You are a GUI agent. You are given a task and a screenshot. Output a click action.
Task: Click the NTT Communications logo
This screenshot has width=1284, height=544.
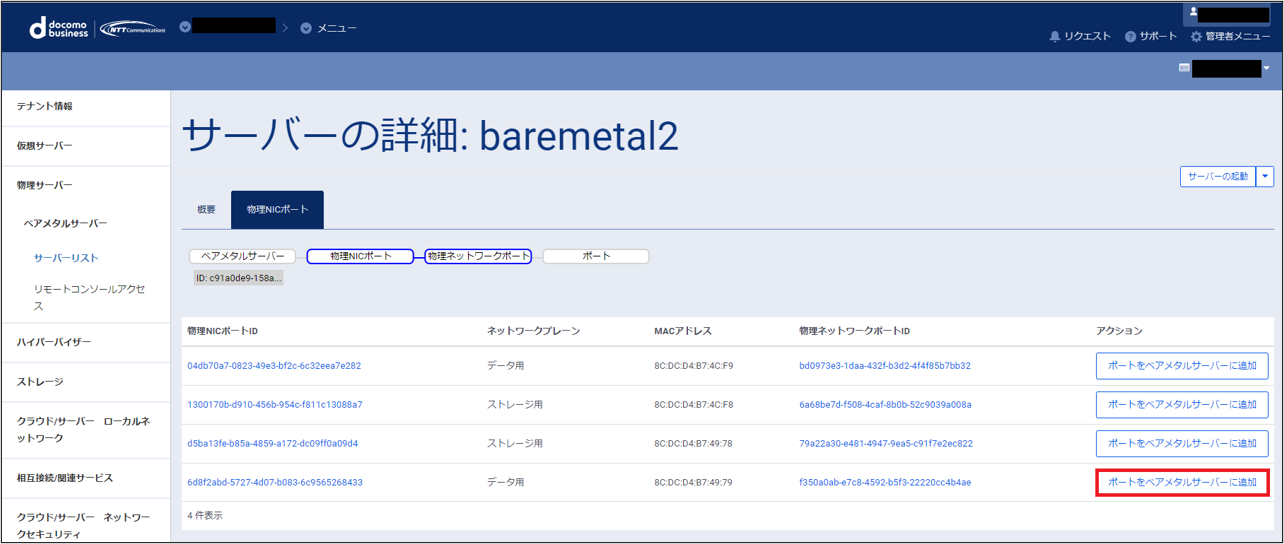click(132, 28)
